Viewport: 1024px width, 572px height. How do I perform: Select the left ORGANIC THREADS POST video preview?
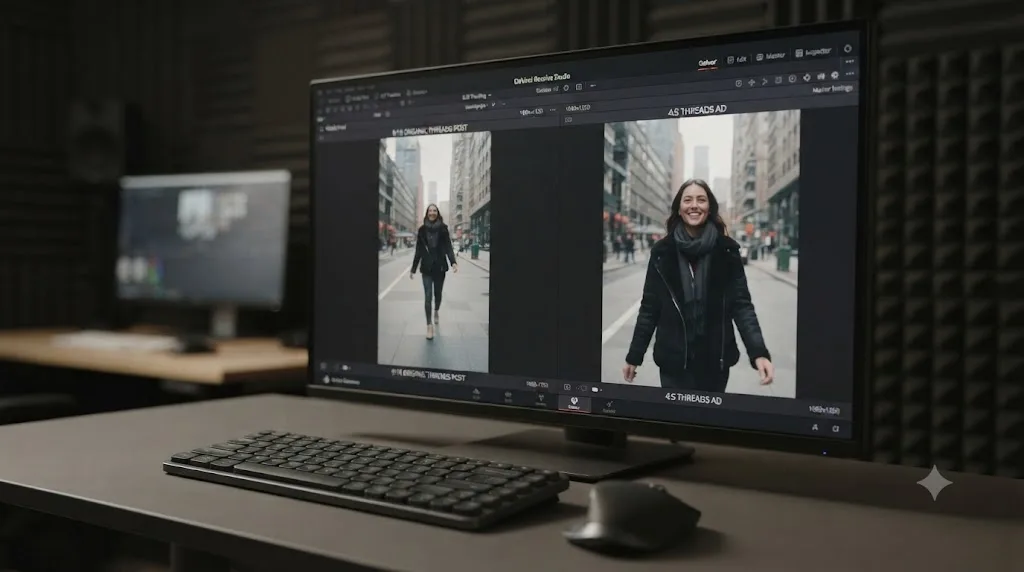(434, 253)
